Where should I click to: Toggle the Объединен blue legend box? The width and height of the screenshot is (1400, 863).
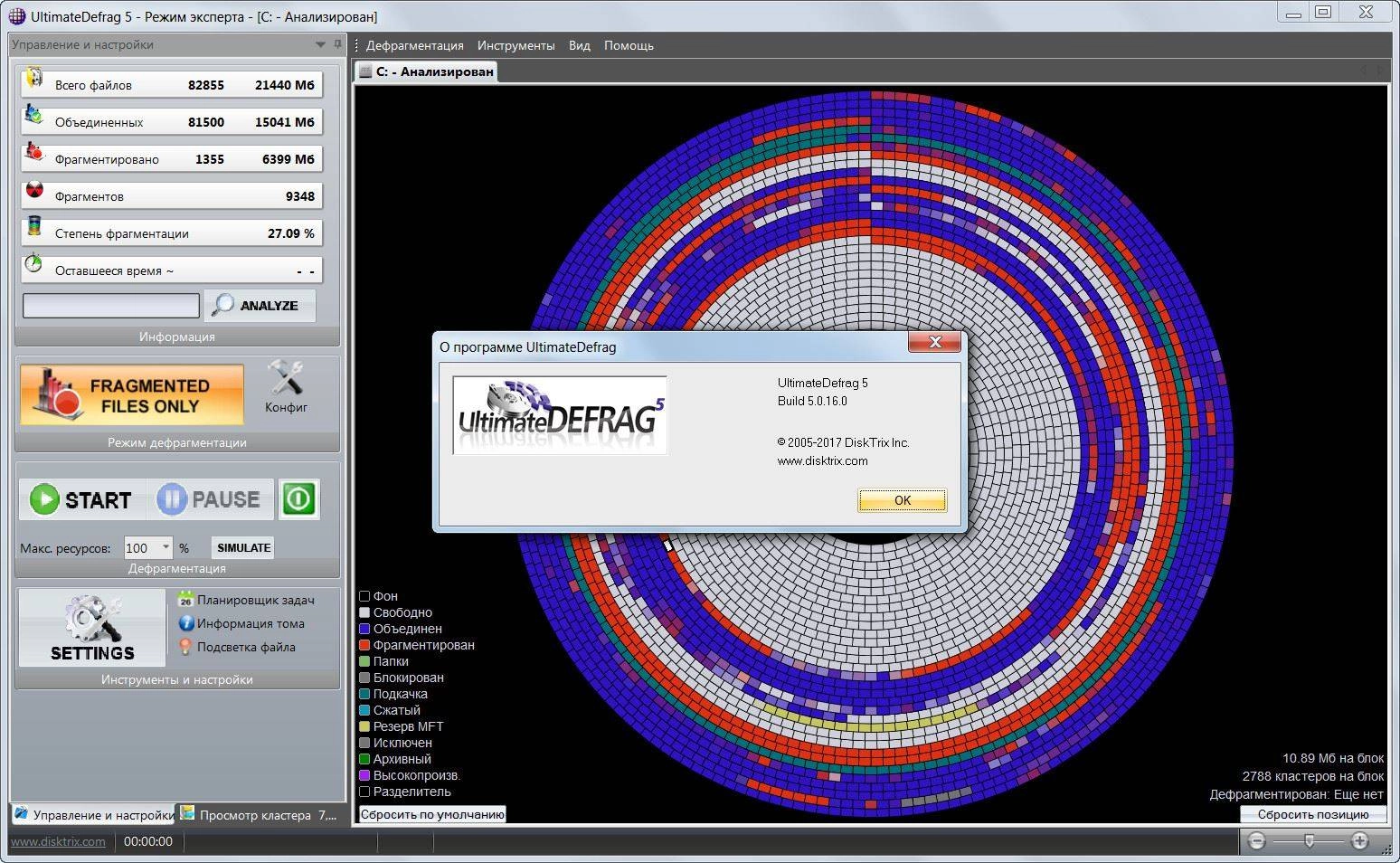click(x=364, y=629)
